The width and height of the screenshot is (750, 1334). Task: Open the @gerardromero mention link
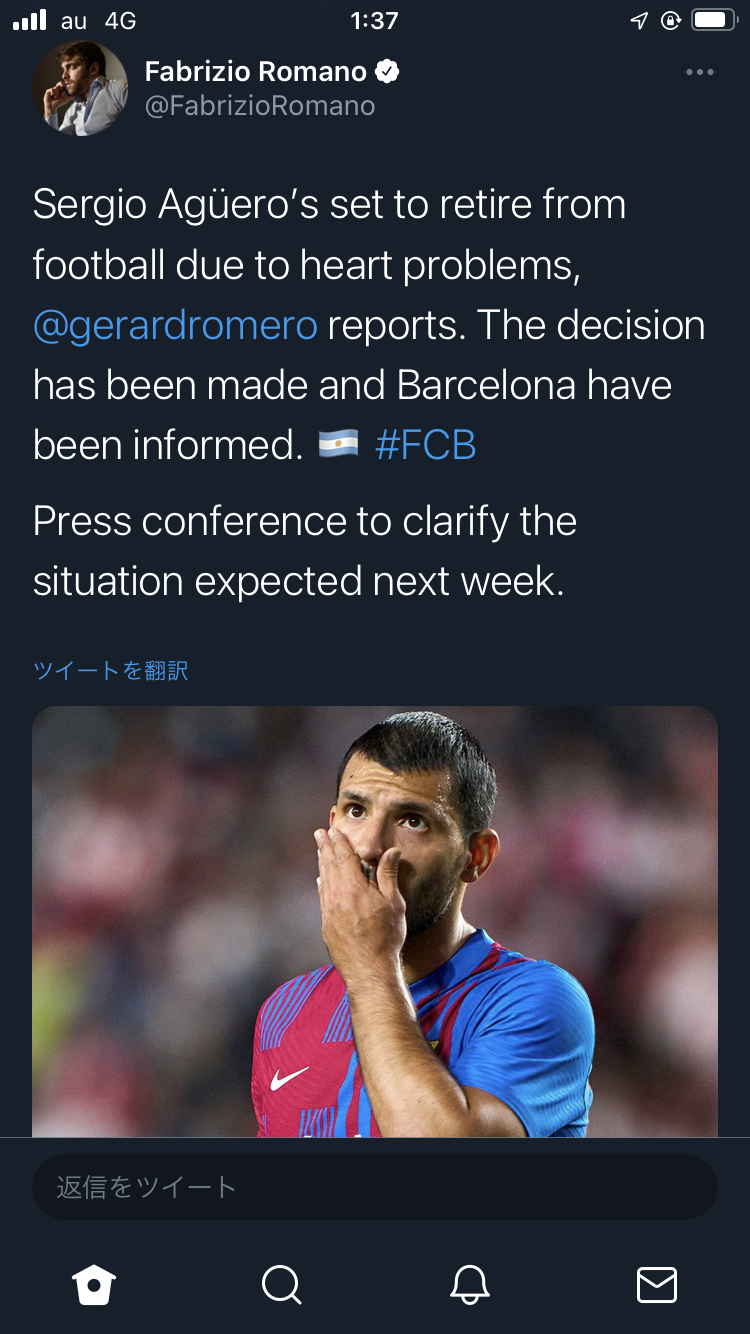[175, 326]
